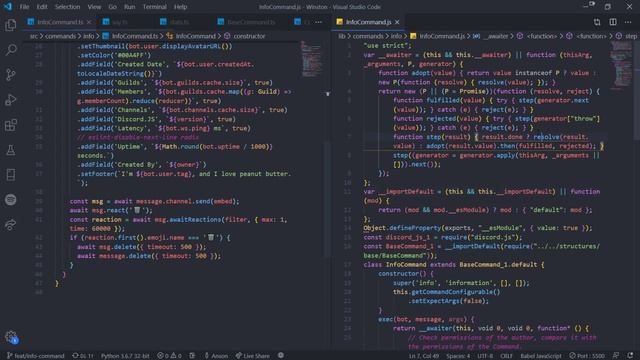The height and width of the screenshot is (360, 640).
Task: Click the Babel JavaScript language mode
Action: tap(541, 356)
